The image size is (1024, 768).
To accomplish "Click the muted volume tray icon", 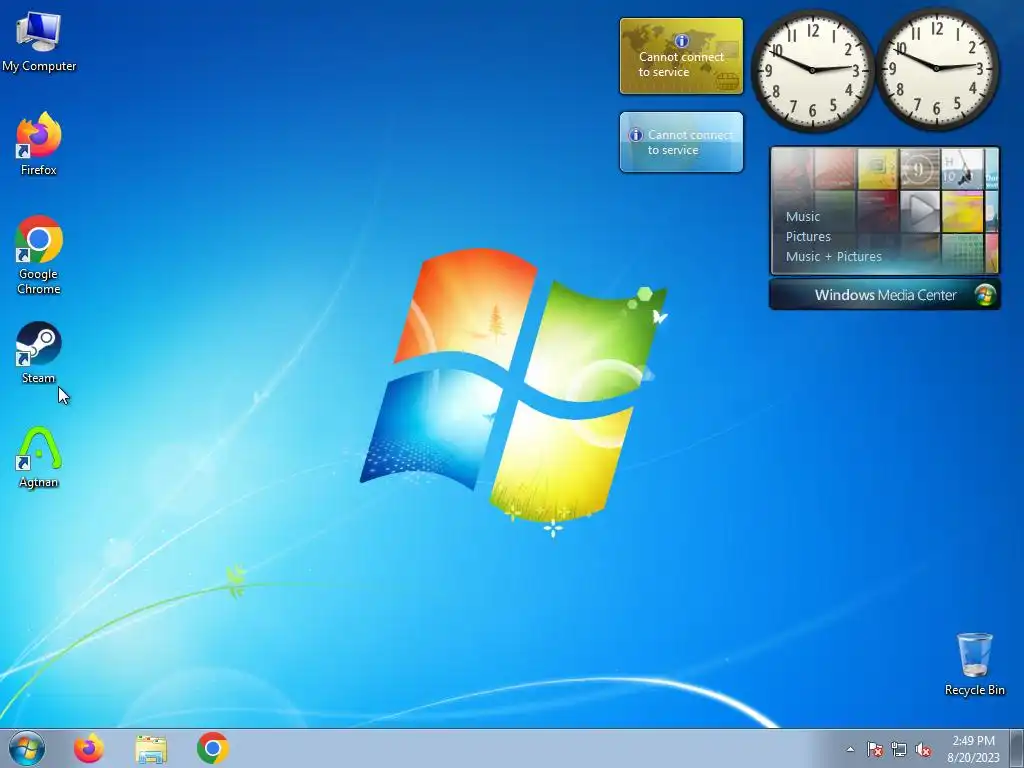I will tap(923, 749).
